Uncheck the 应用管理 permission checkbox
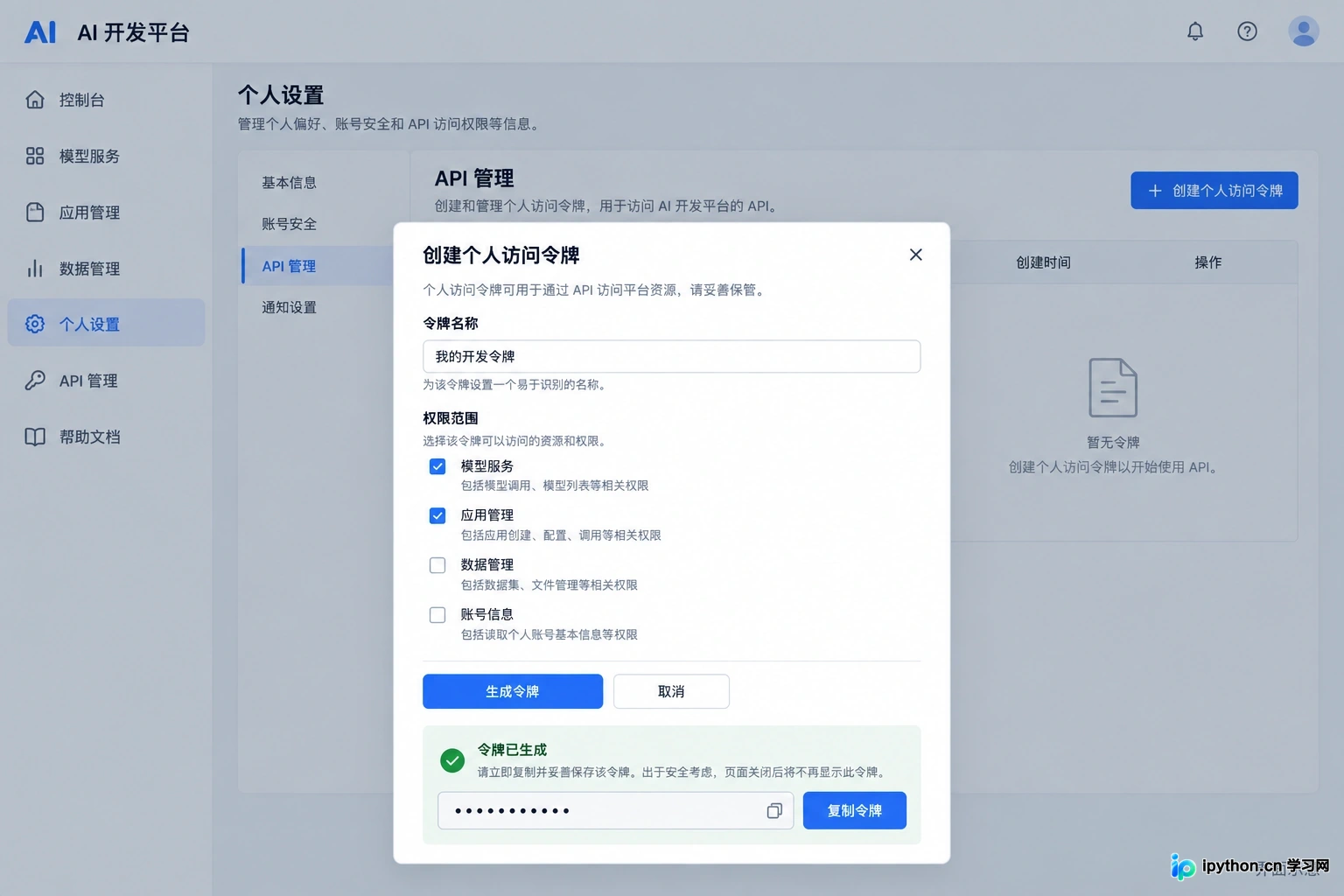The image size is (1344, 896). (x=437, y=515)
